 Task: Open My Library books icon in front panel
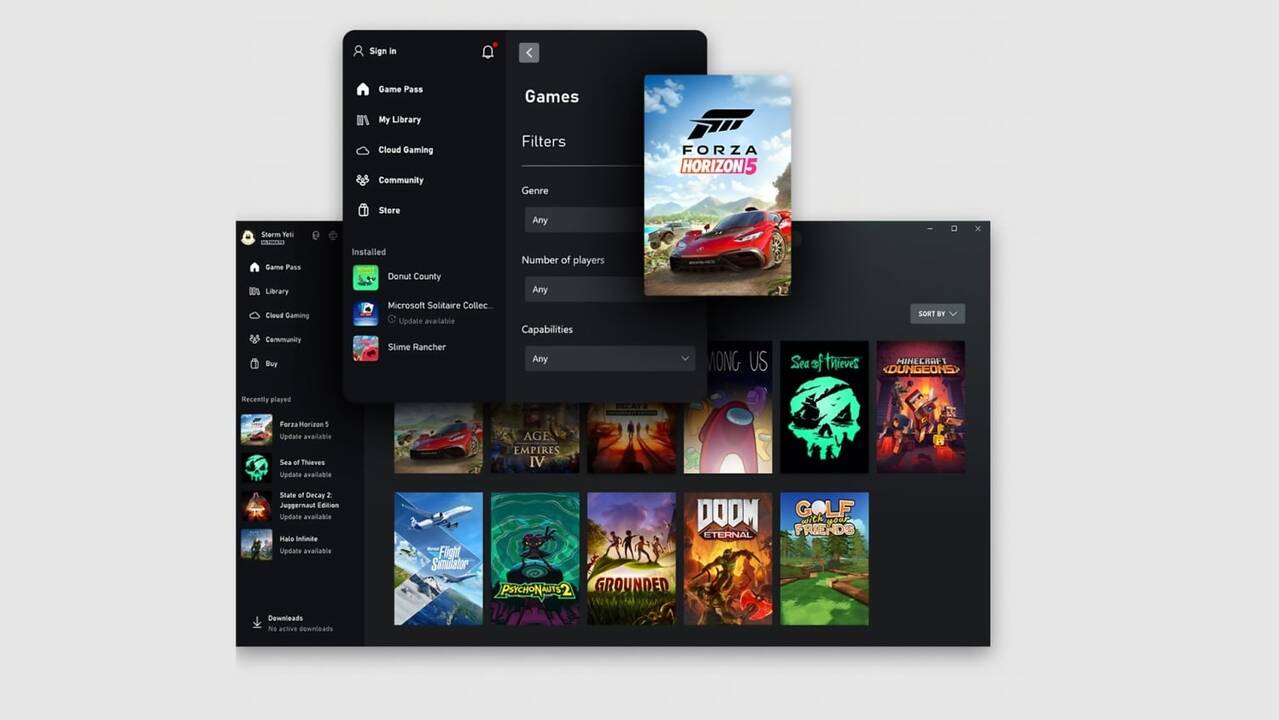[x=363, y=120]
